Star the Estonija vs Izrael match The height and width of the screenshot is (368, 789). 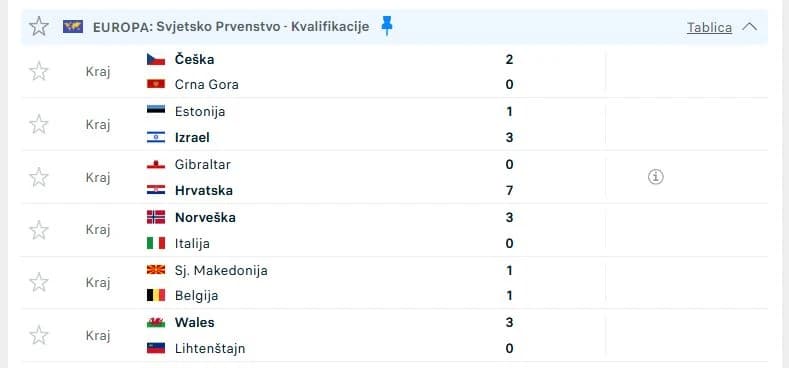tap(39, 124)
